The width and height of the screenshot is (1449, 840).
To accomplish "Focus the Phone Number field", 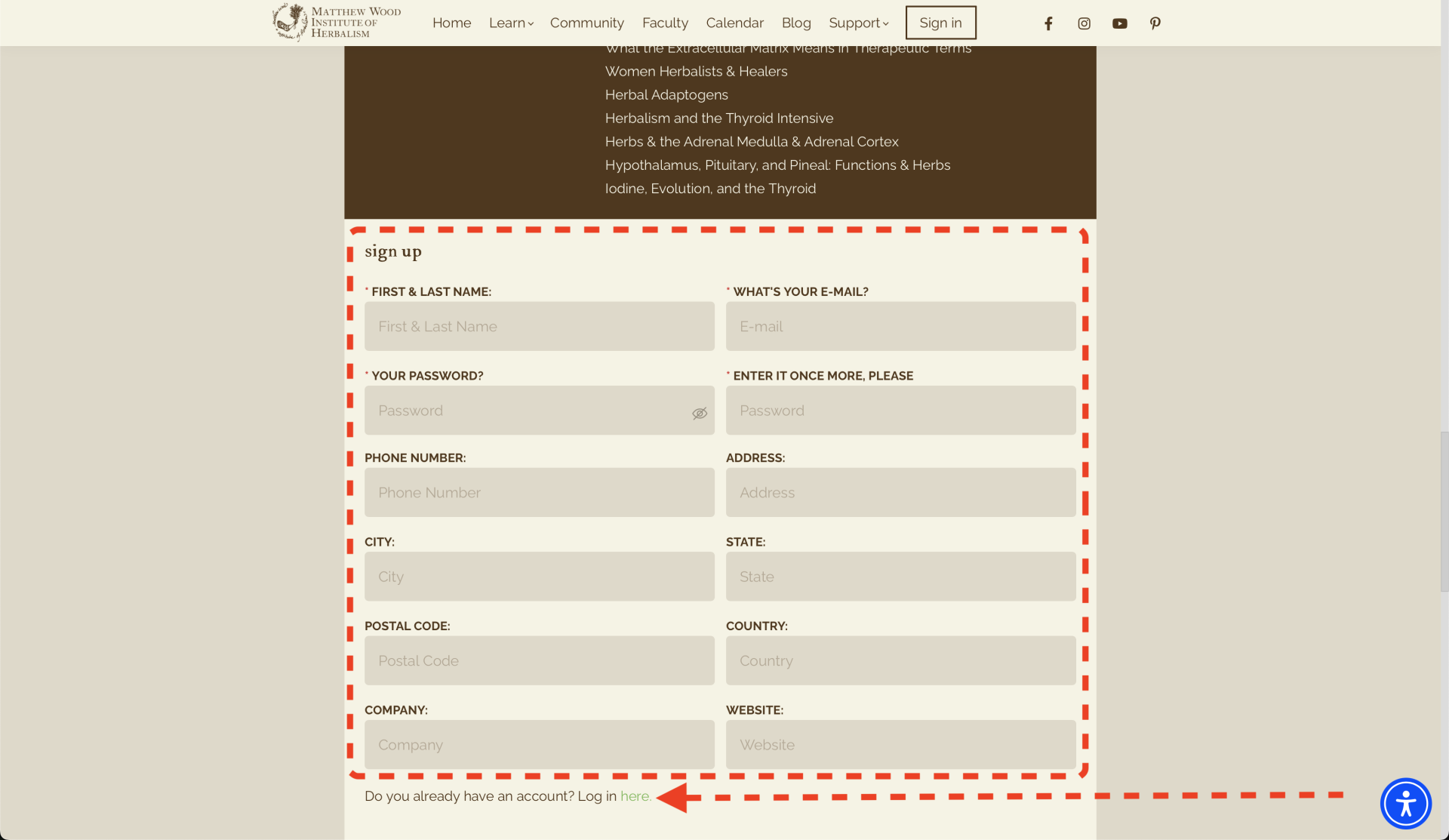I will pos(539,492).
